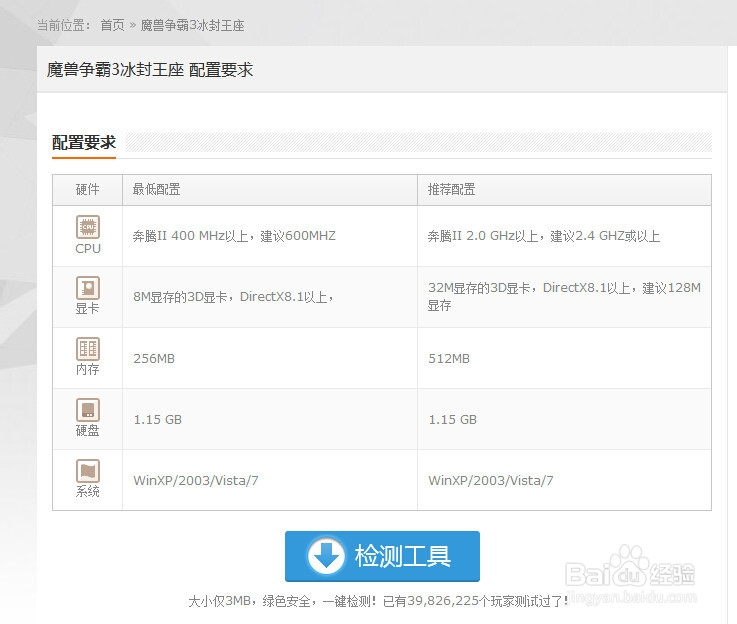
Task: Click recommended hard disk value 1.15 GB
Action: click(x=453, y=420)
